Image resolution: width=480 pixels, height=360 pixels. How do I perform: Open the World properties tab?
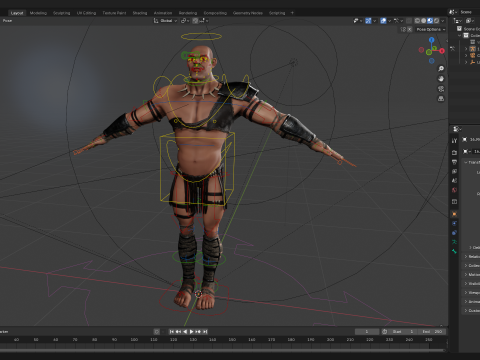pyautogui.click(x=454, y=190)
